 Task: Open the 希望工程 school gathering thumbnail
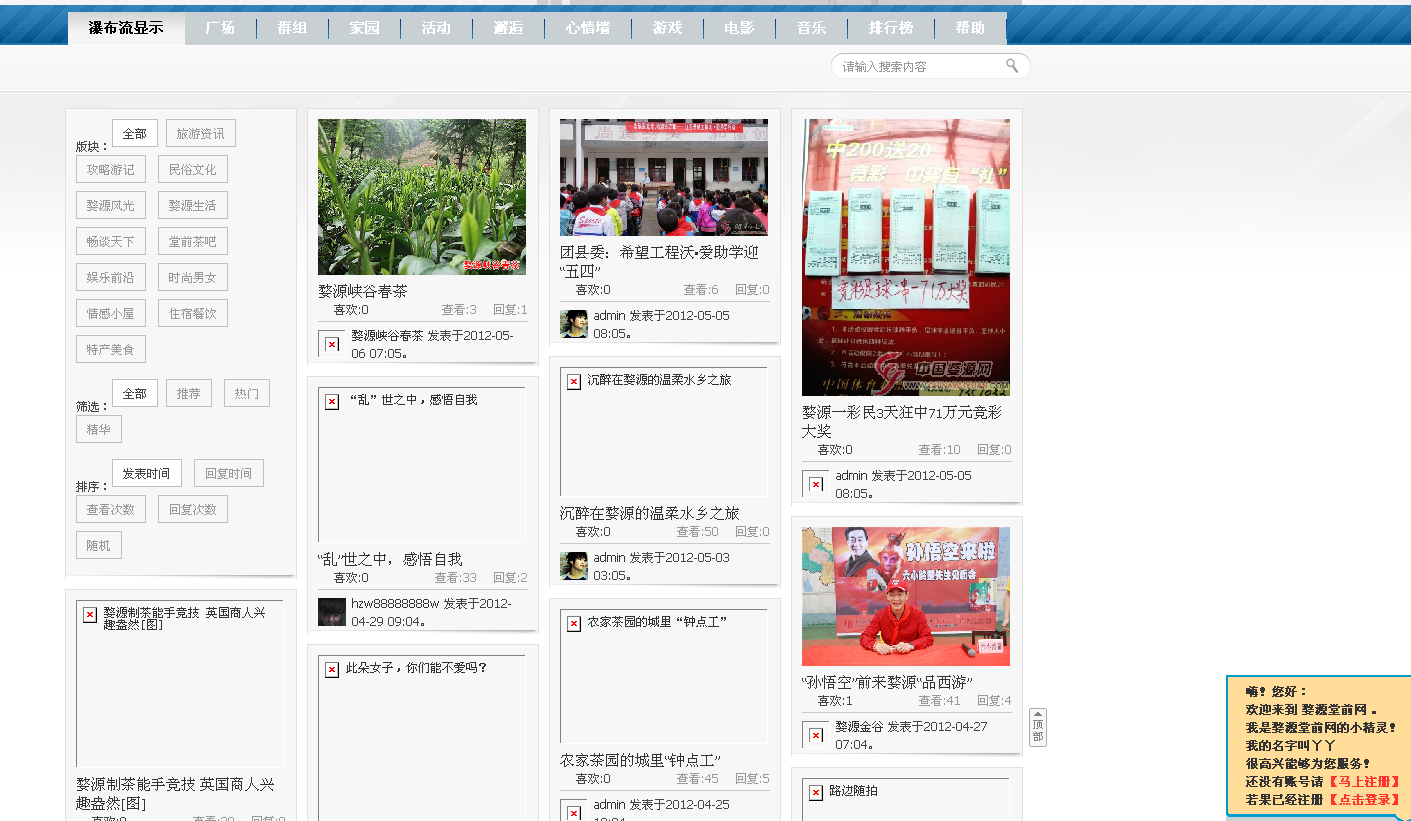point(664,178)
